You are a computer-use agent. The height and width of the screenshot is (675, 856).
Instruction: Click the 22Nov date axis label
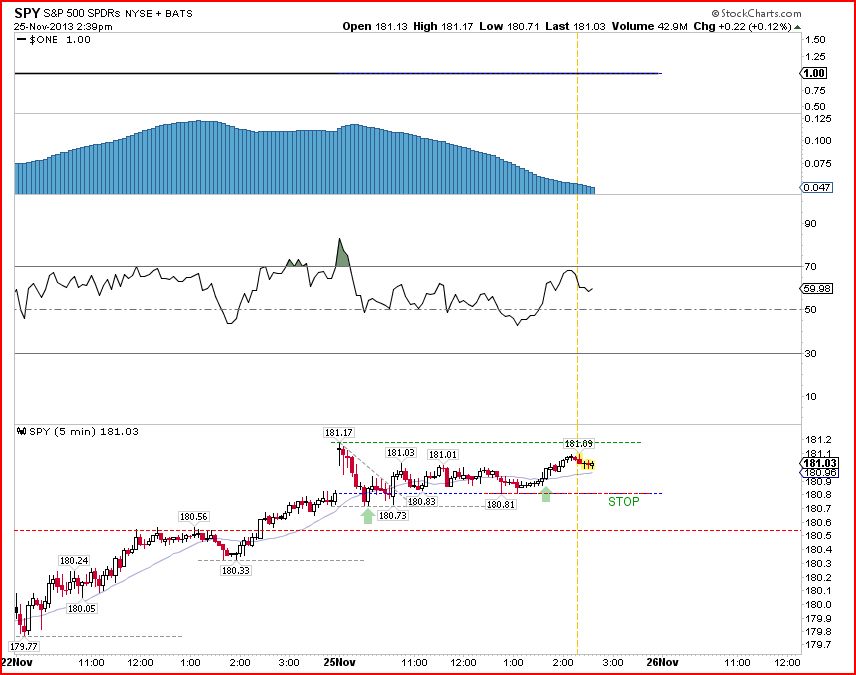pos(17,662)
